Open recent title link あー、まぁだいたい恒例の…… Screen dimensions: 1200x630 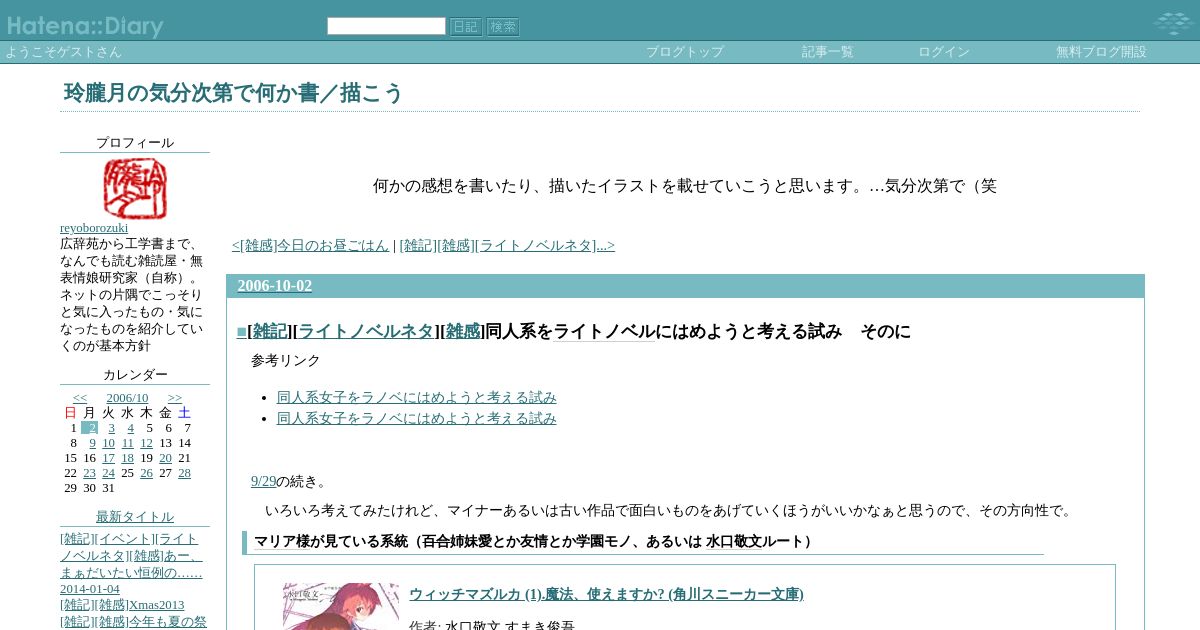[x=131, y=564]
